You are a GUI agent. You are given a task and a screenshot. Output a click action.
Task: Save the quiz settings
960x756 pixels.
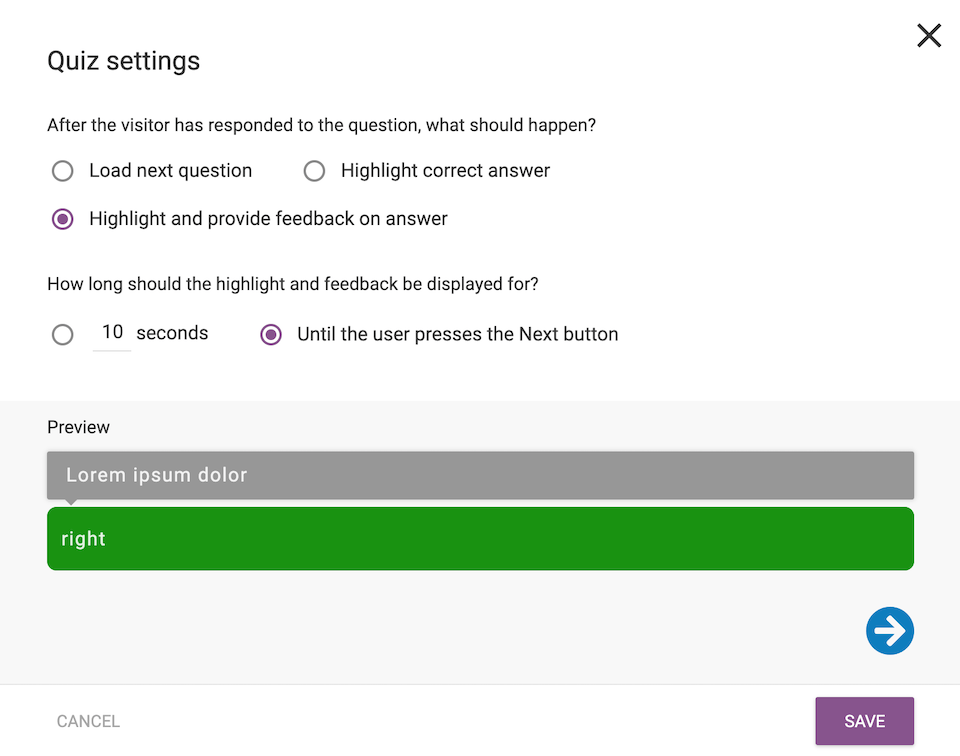tap(864, 721)
